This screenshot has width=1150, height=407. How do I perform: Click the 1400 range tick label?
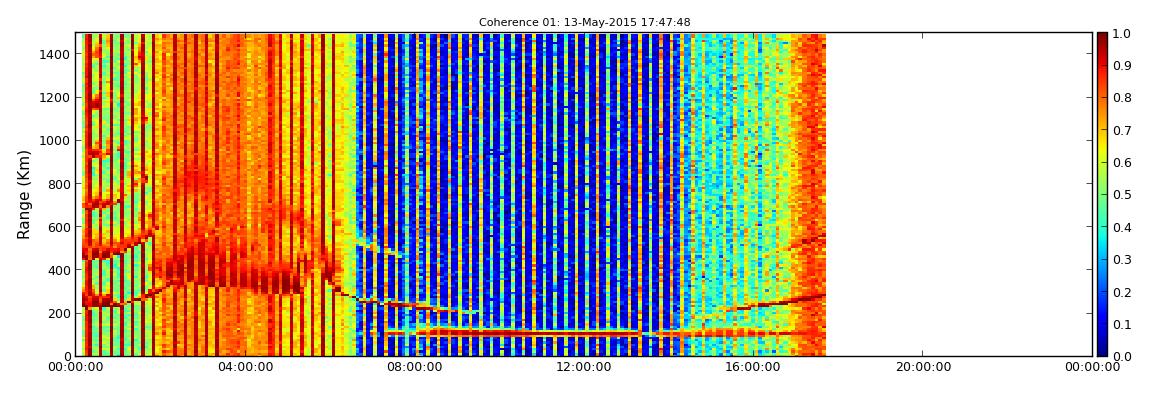[56, 54]
